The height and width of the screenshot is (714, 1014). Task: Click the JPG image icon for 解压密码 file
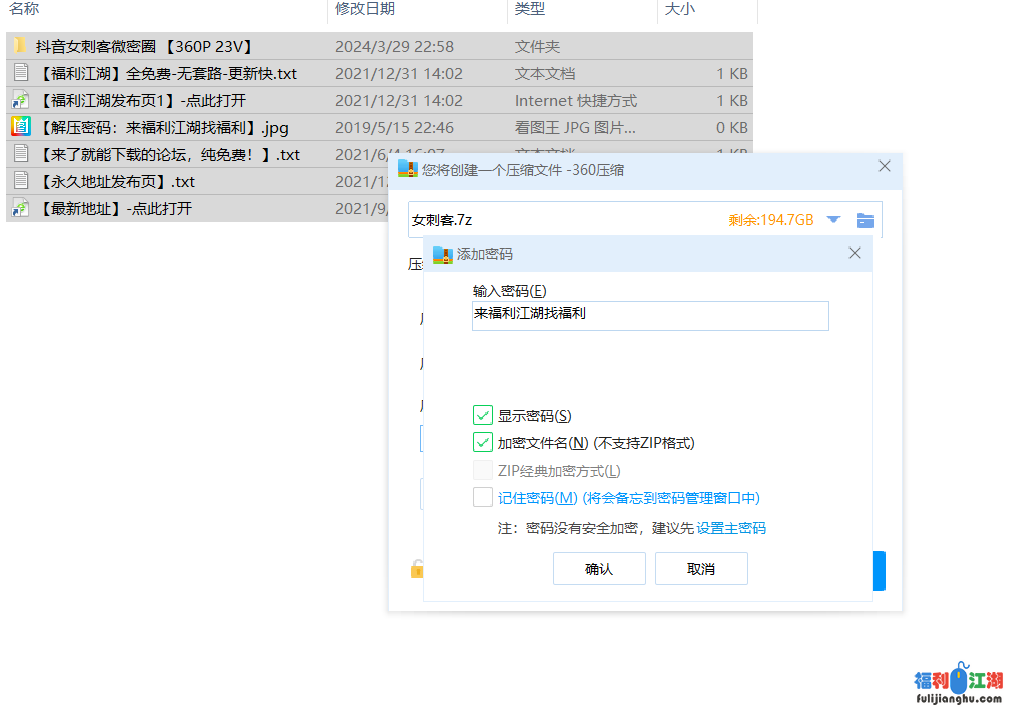[x=20, y=127]
